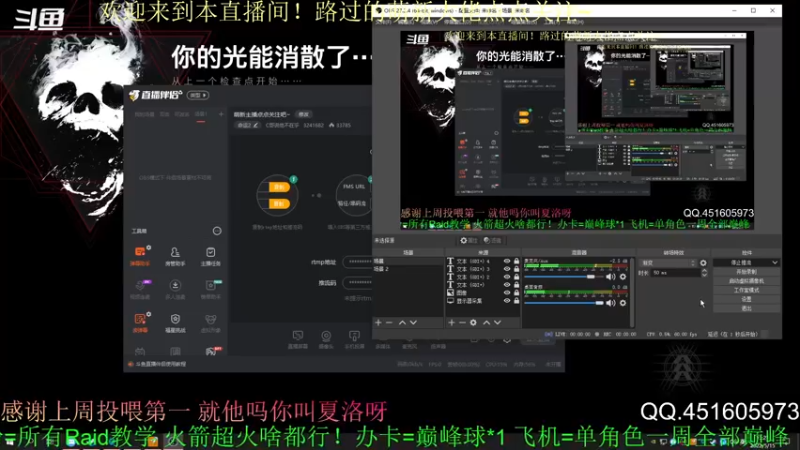This screenshot has height=450, width=800.
Task: Hide the 文本 (GDI+) 3 source
Action: coord(507,269)
